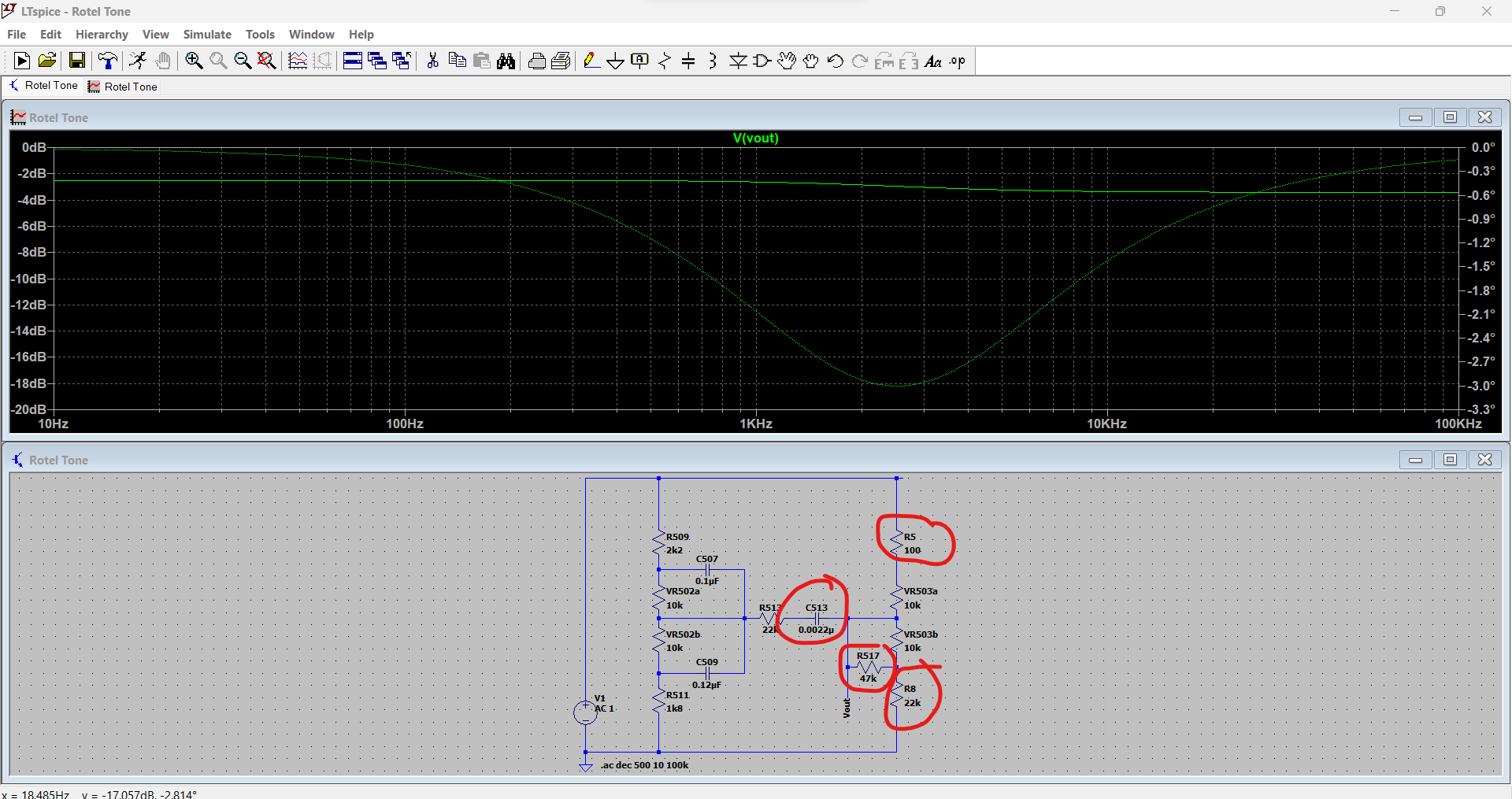1512x799 pixels.
Task: Minimize the Rotel Tone schematic pane
Action: pyautogui.click(x=1415, y=460)
